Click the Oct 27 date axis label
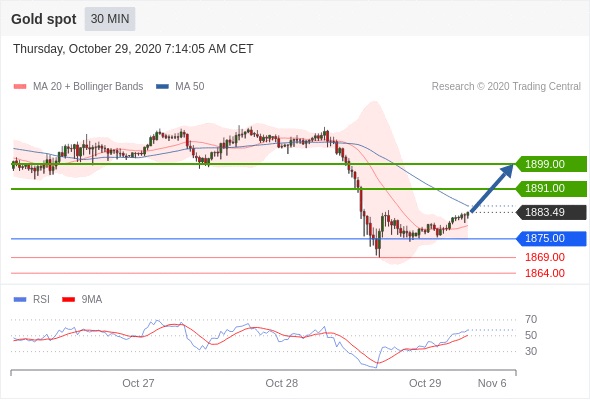Viewport: 590px width, 400px height. (x=138, y=383)
